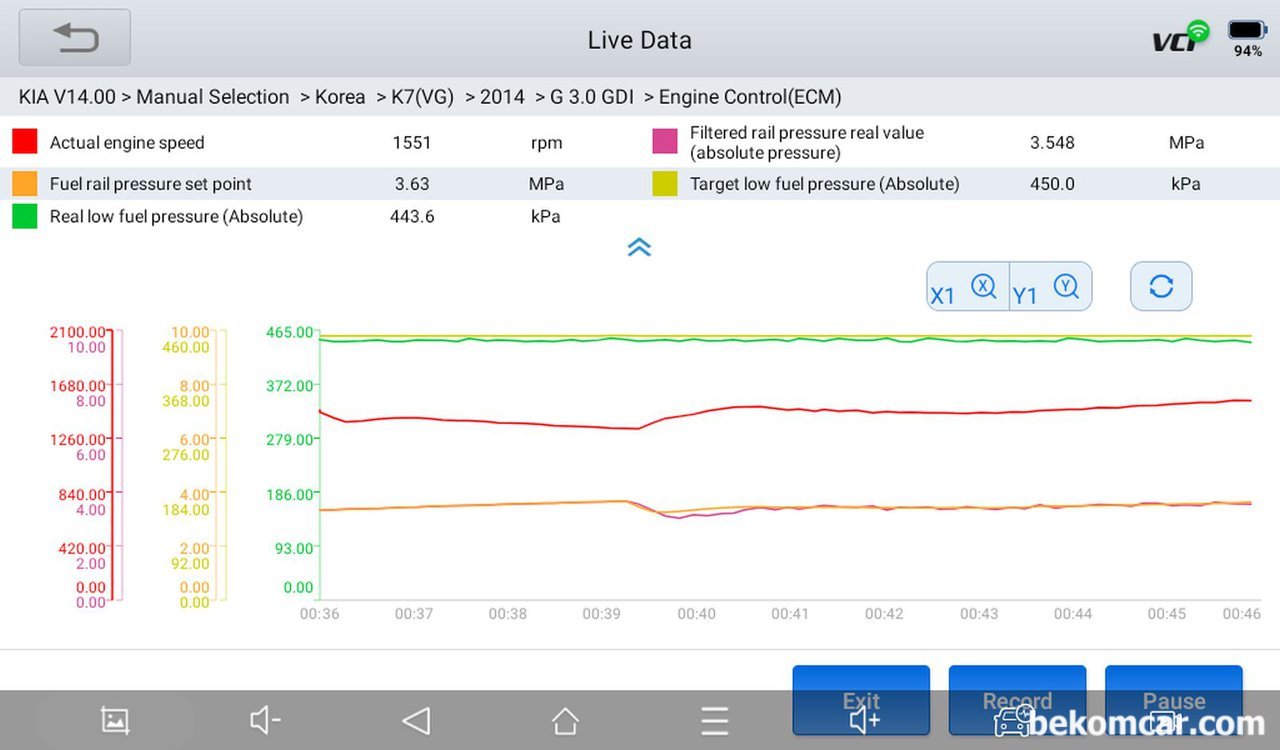Image resolution: width=1280 pixels, height=750 pixels.
Task: Select green Real low fuel pressure swatch
Action: 25,216
